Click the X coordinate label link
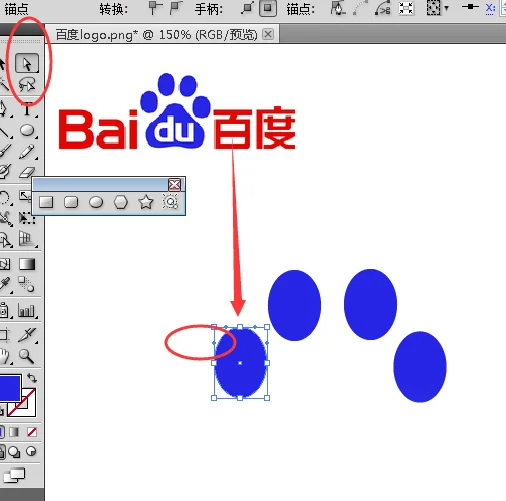 [490, 8]
